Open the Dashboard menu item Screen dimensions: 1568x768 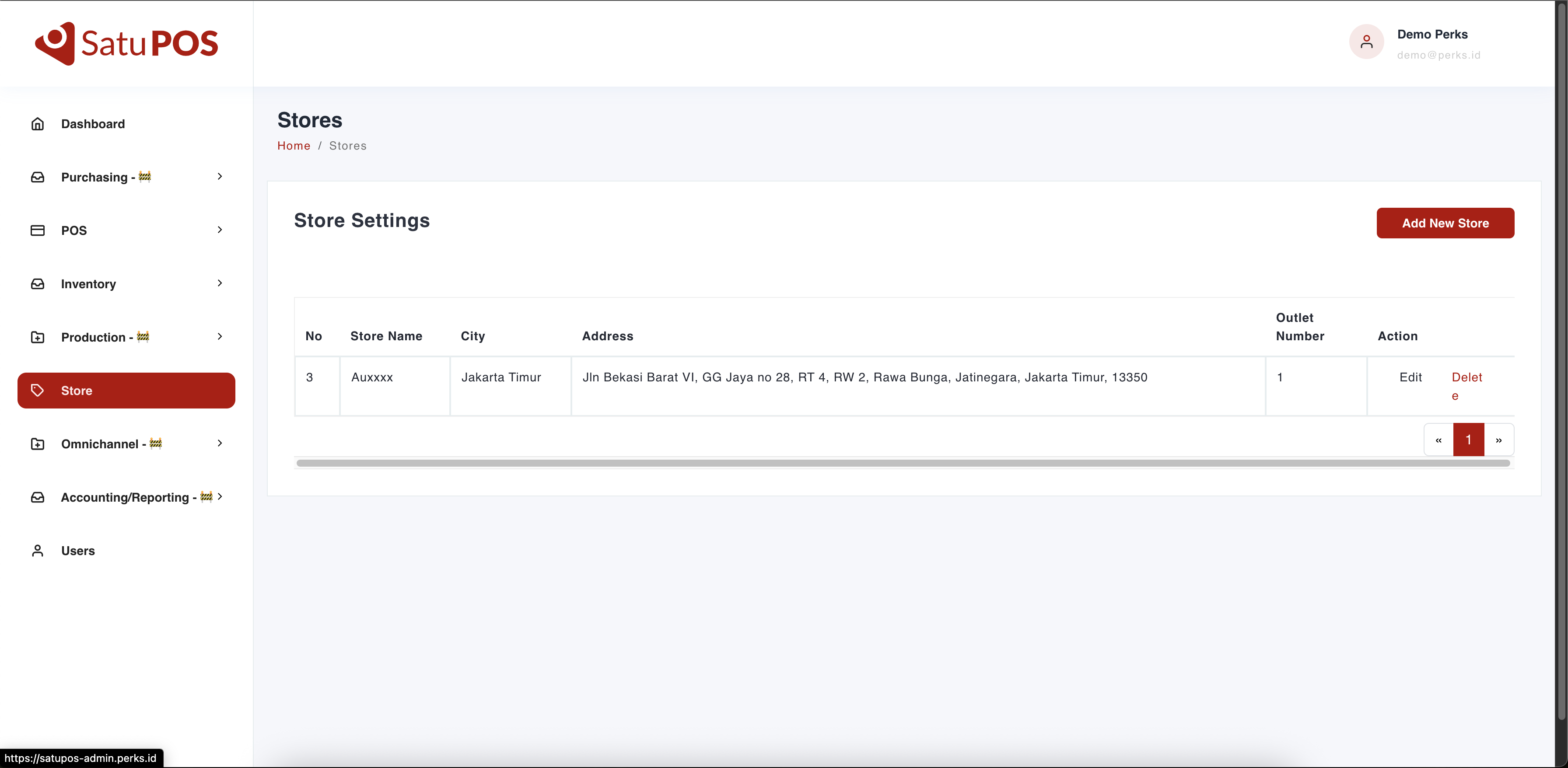coord(92,124)
